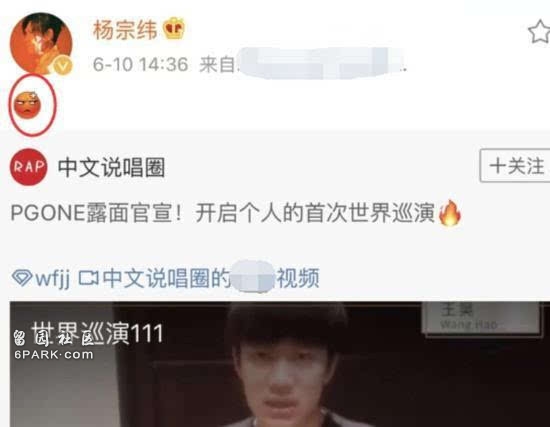Image resolution: width=550 pixels, height=427 pixels.
Task: Play the 世界巡演111 video thumbnail
Action: pyautogui.click(x=280, y=364)
